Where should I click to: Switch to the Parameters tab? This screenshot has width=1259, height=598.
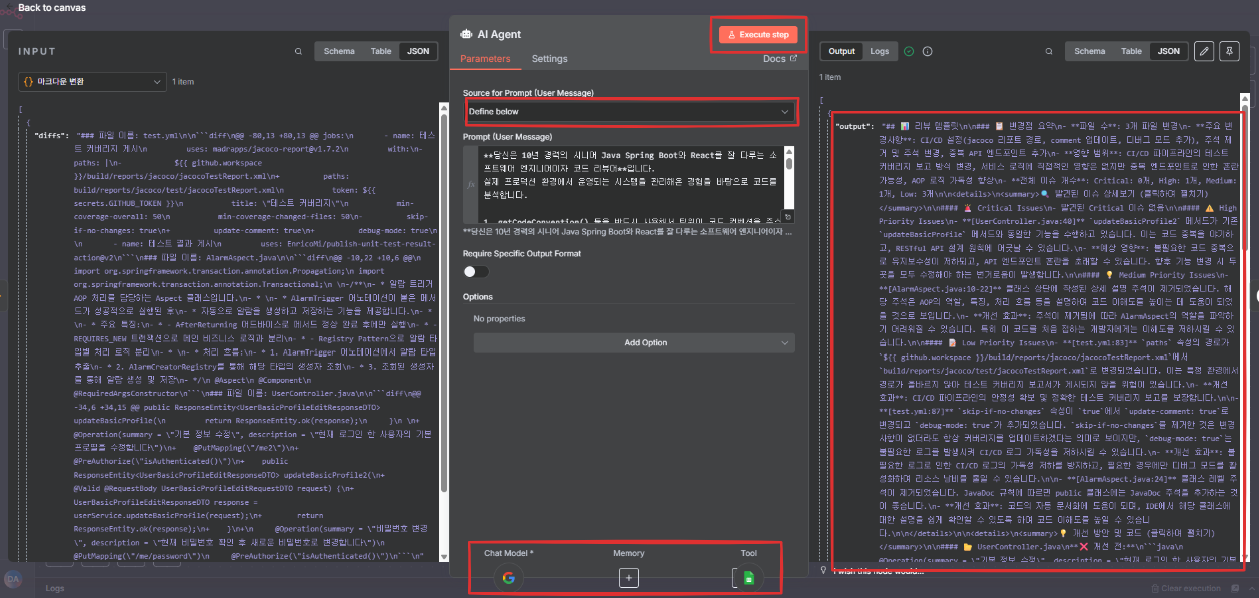click(485, 59)
